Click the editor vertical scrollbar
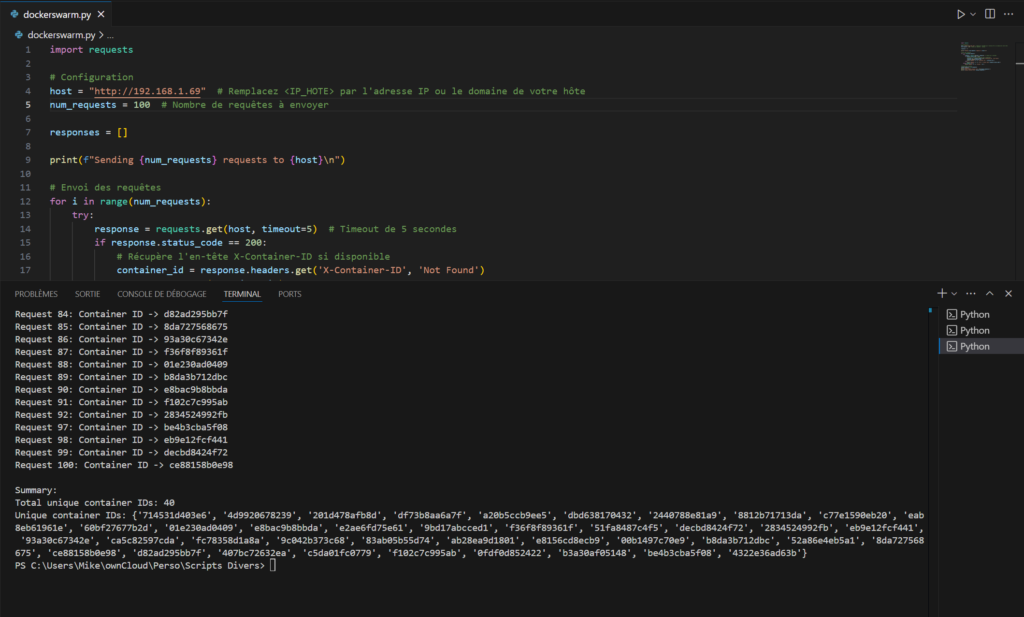The height and width of the screenshot is (617, 1024). [1019, 160]
